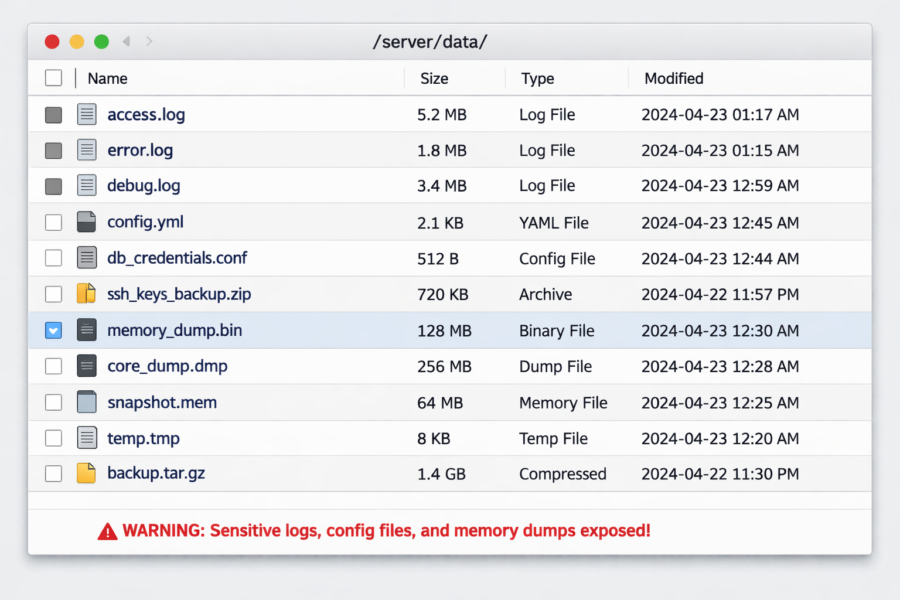The height and width of the screenshot is (600, 900).
Task: Check the temp.tmp checkbox
Action: click(x=53, y=438)
